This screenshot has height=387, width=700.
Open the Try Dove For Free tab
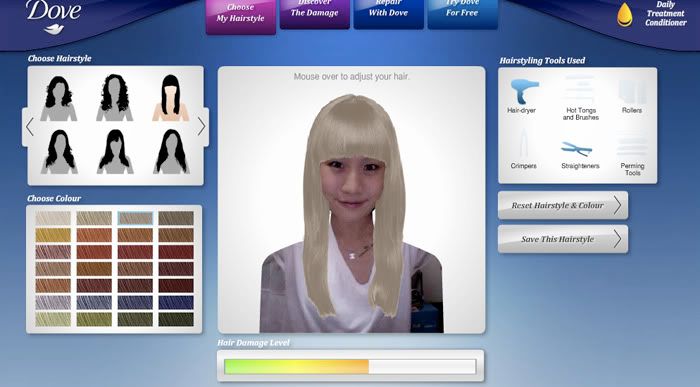pyautogui.click(x=462, y=13)
